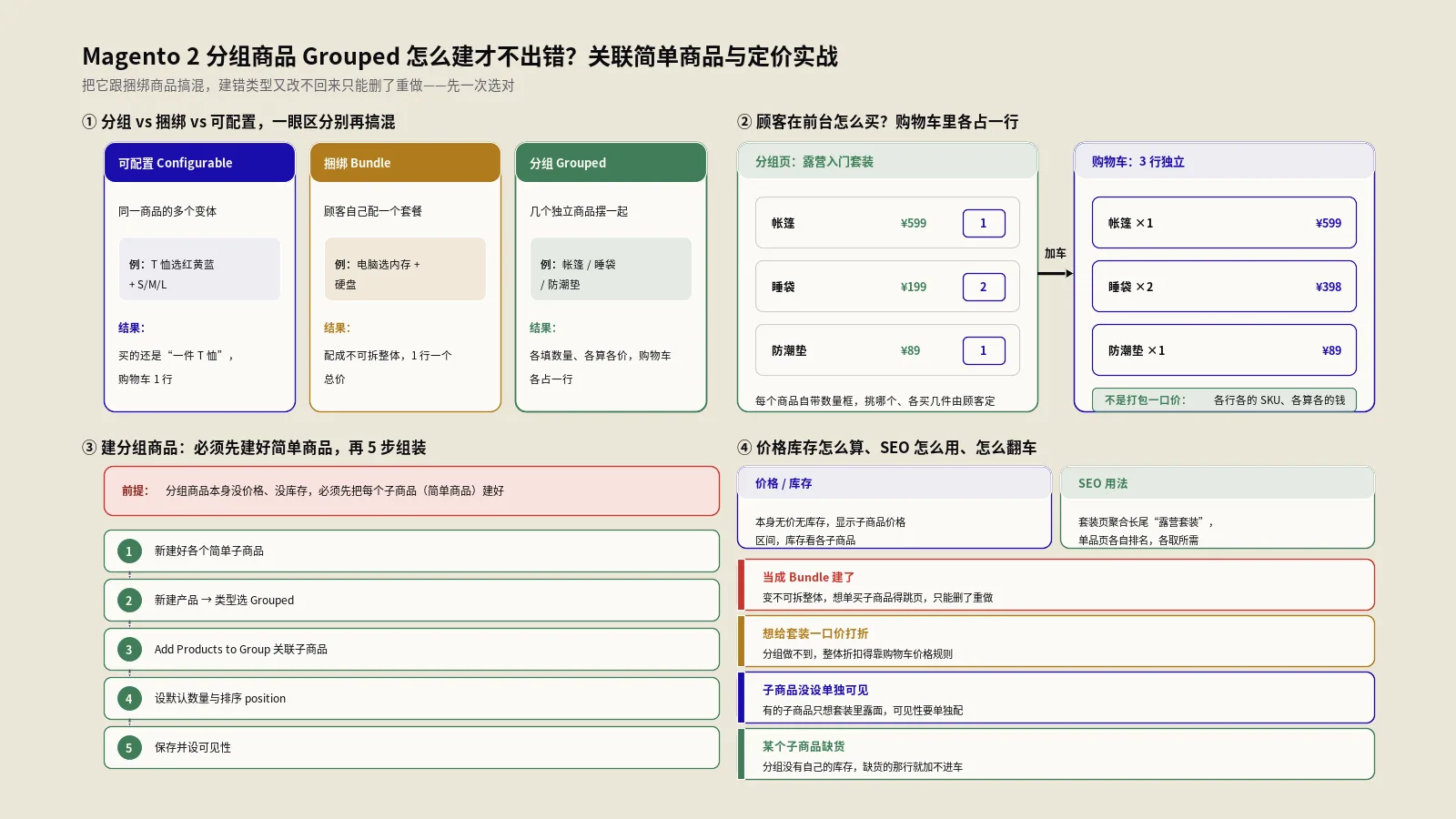This screenshot has height=819, width=1456.
Task: Click 顾客自己配一个套餐 description
Action: (x=373, y=211)
